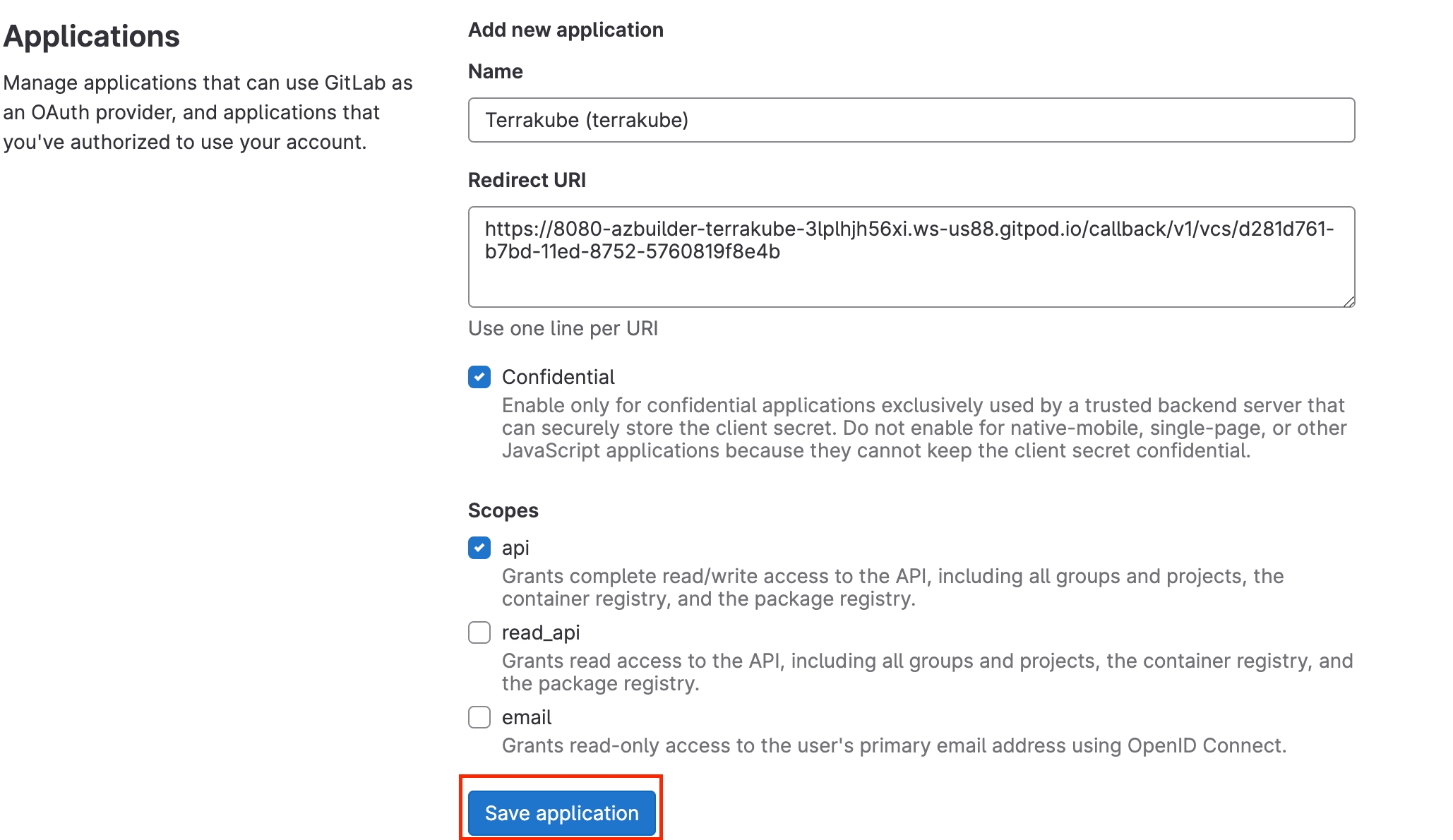The height and width of the screenshot is (840, 1453).
Task: Click the 'Use one line per URI' hint
Action: (563, 328)
